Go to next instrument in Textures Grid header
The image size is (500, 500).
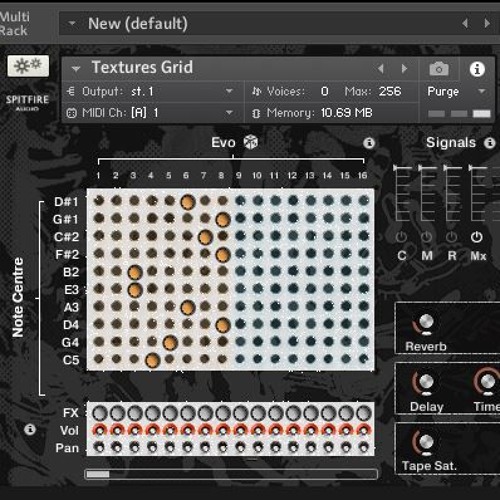pyautogui.click(x=404, y=69)
